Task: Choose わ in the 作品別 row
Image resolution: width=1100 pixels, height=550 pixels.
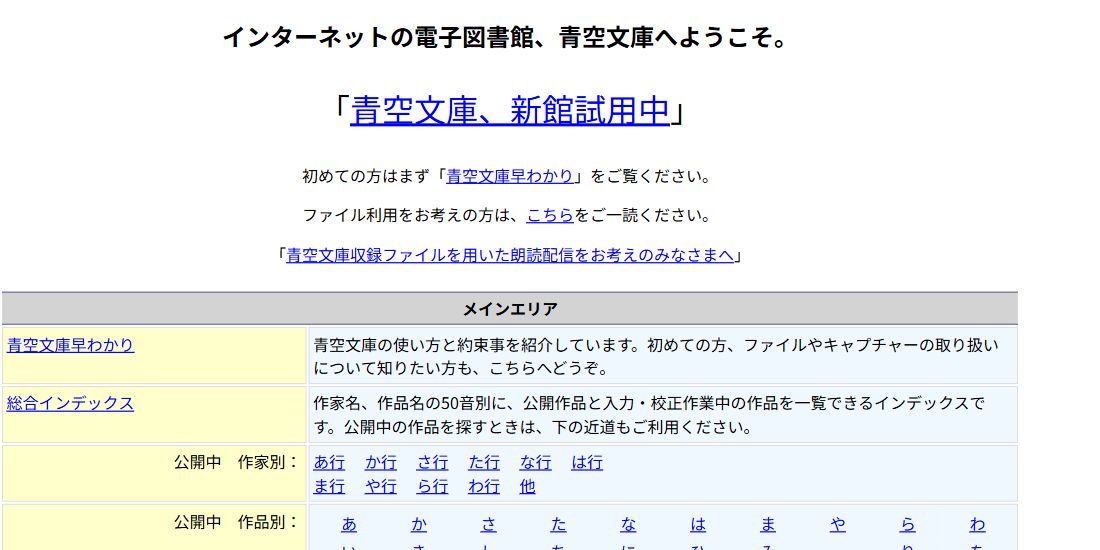Action: point(977,525)
